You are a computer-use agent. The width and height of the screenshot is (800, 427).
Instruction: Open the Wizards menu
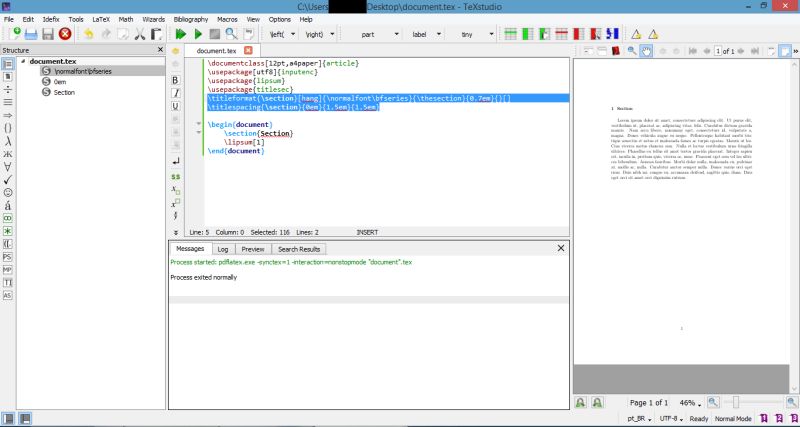click(x=154, y=19)
